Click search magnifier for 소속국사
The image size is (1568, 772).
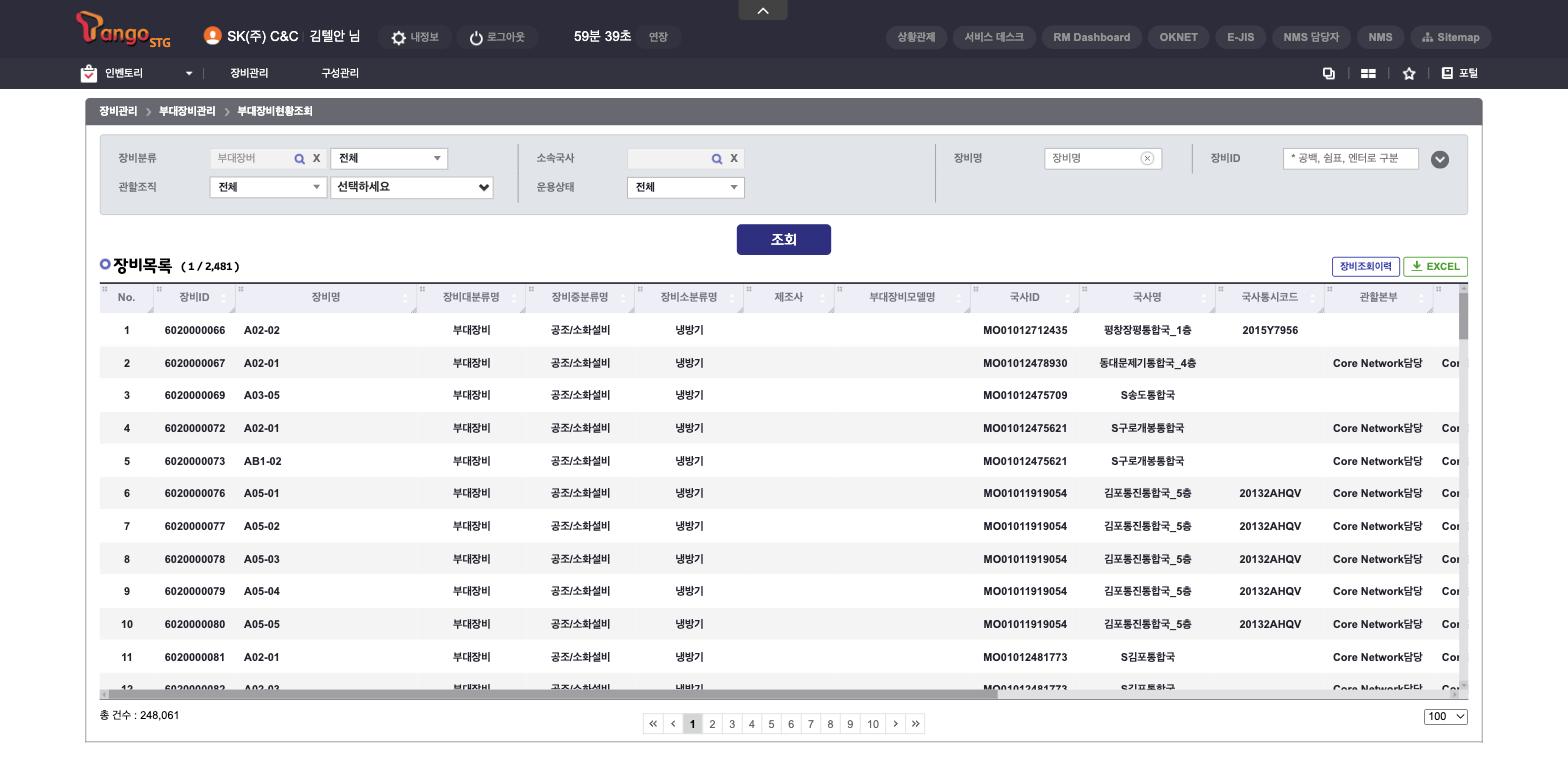717,159
